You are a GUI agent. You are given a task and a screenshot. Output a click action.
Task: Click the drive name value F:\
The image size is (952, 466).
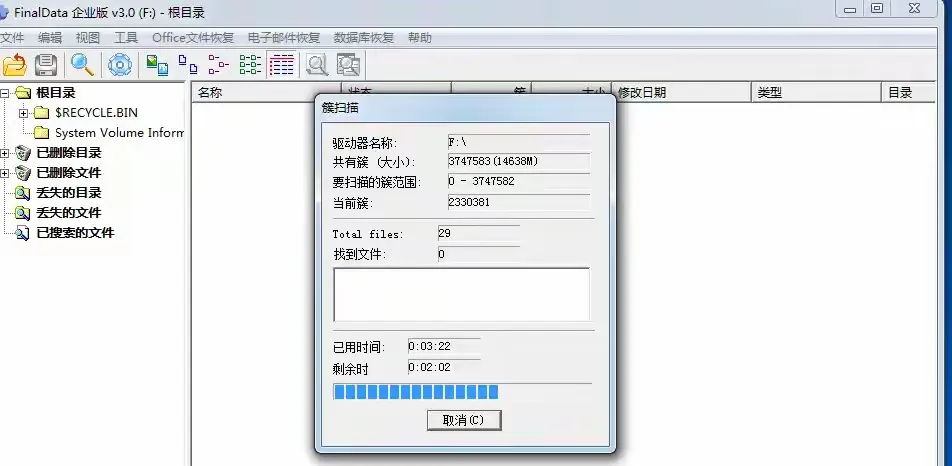(x=518, y=143)
